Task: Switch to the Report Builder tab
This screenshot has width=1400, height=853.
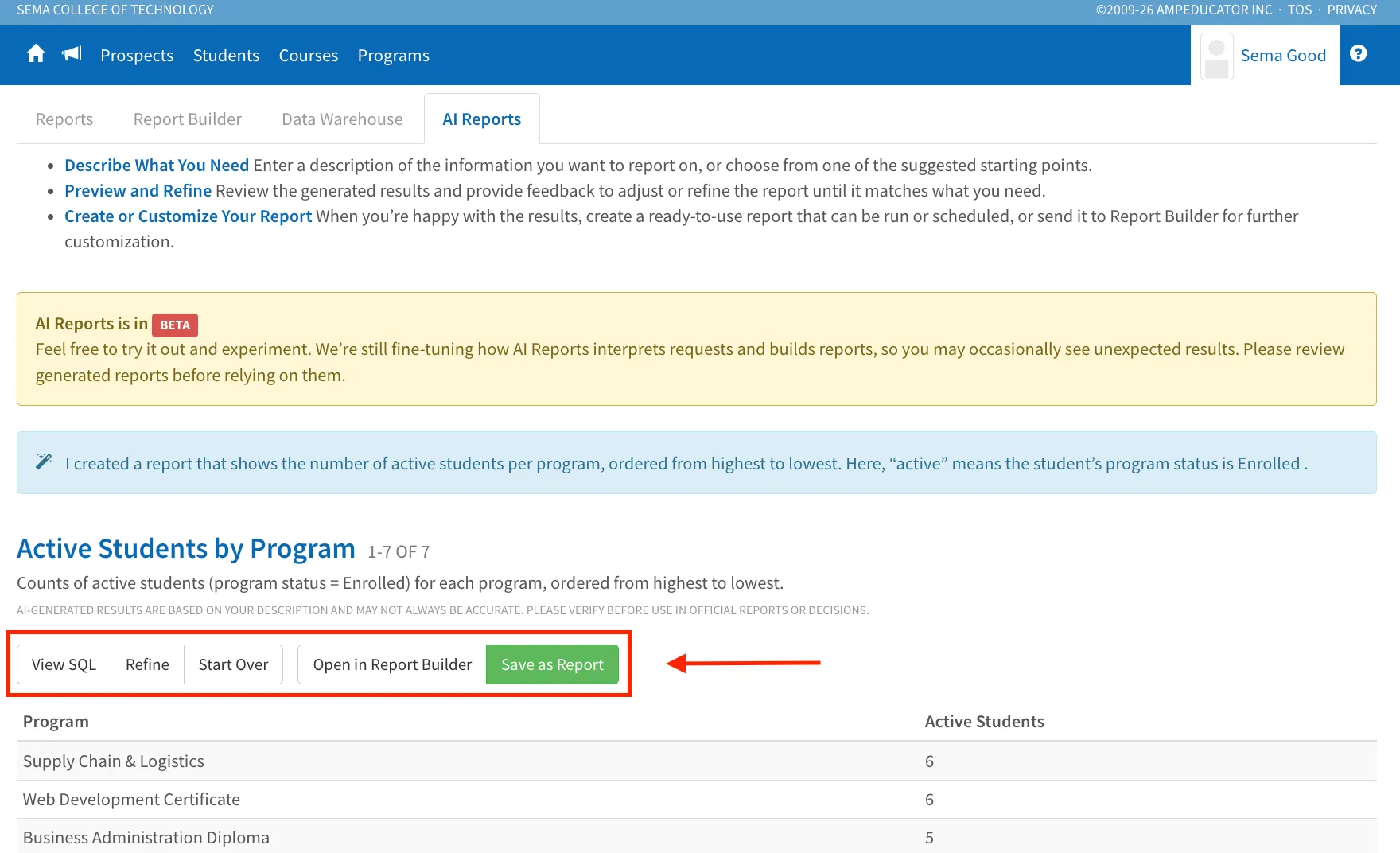Action: [188, 119]
